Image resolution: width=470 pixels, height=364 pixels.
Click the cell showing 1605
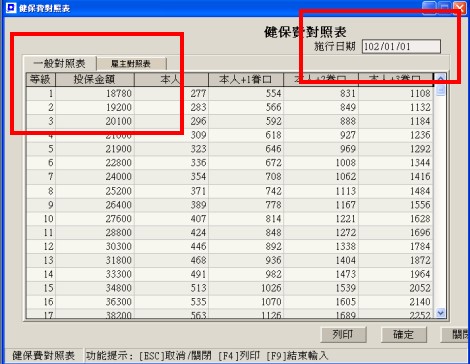click(321, 302)
